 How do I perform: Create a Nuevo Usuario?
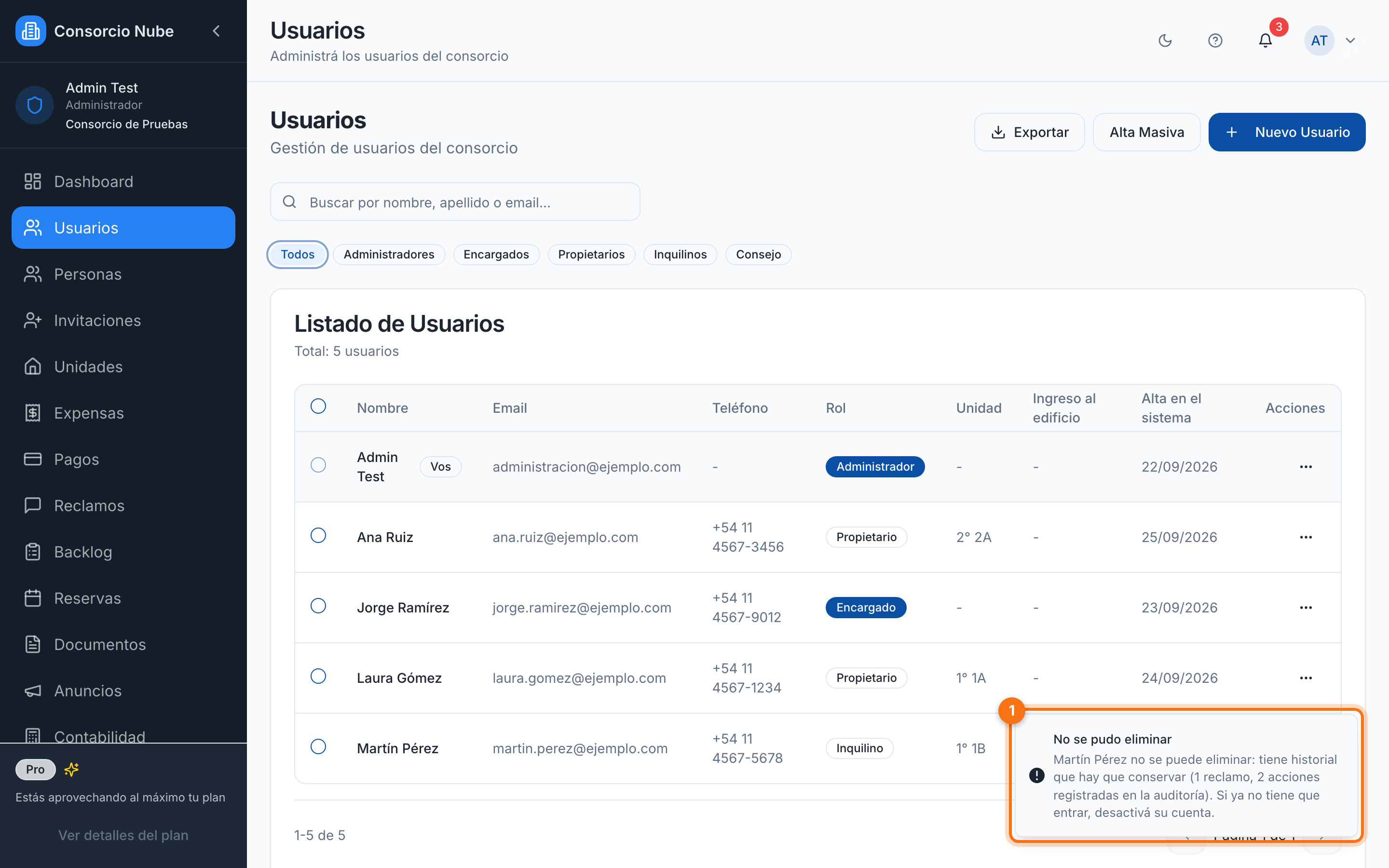tap(1286, 132)
